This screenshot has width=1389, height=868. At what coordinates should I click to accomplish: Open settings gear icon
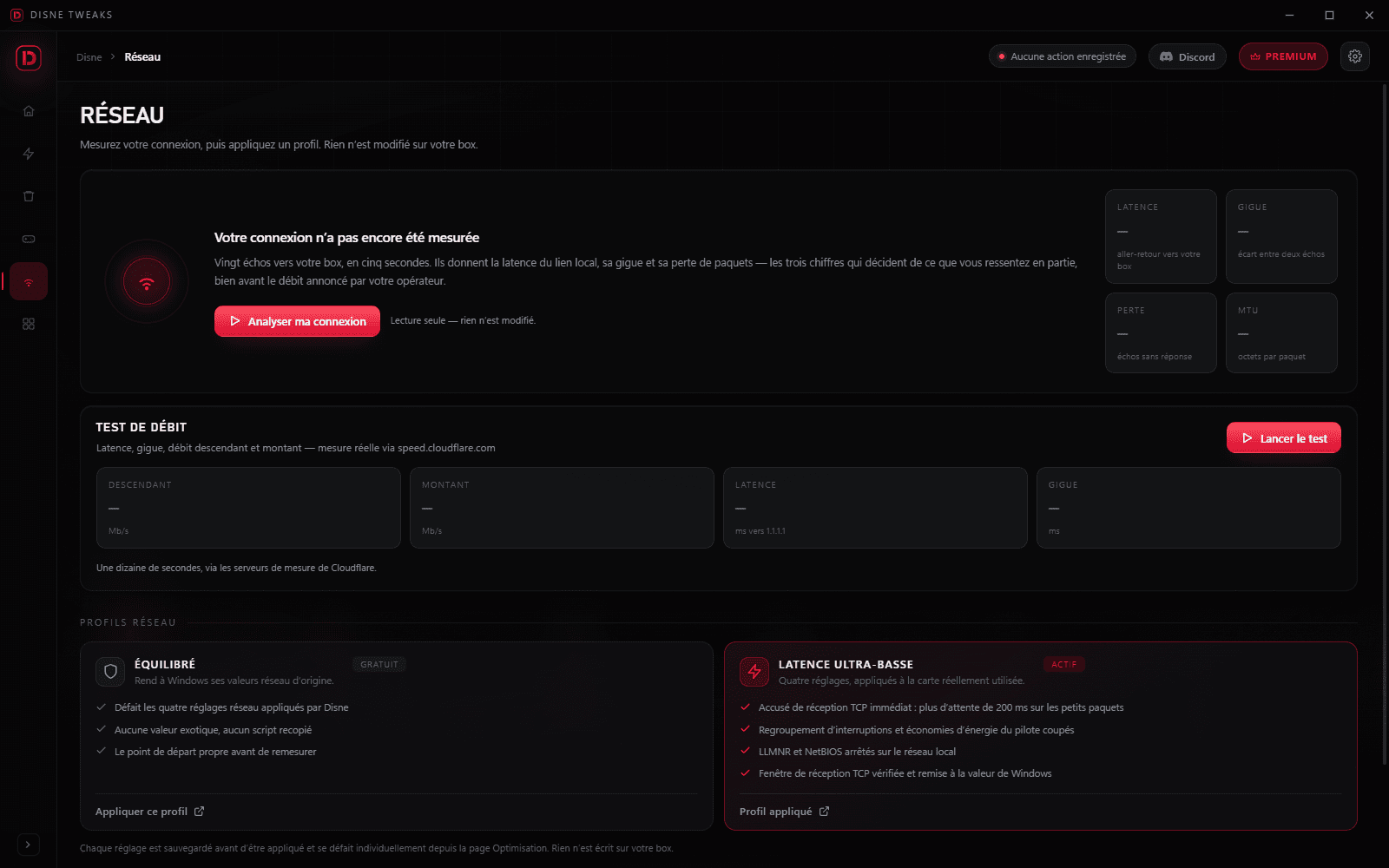(x=1355, y=56)
